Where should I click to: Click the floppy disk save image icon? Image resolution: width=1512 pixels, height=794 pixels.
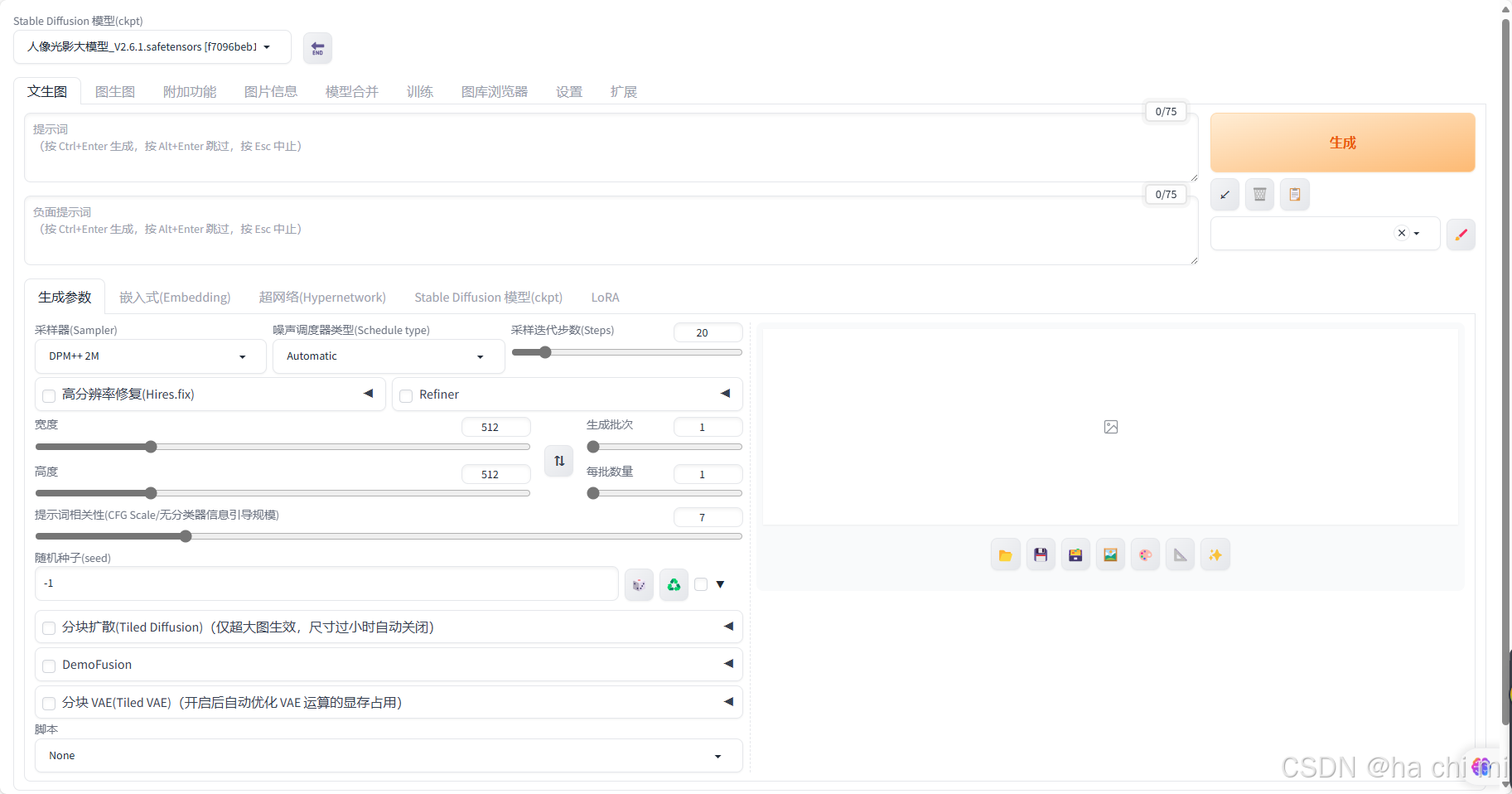[x=1041, y=555]
